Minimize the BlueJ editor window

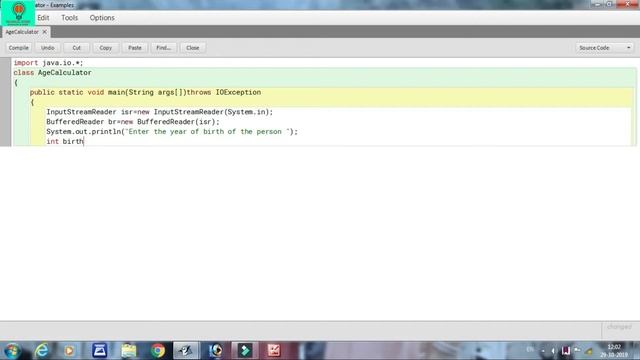[597, 4]
